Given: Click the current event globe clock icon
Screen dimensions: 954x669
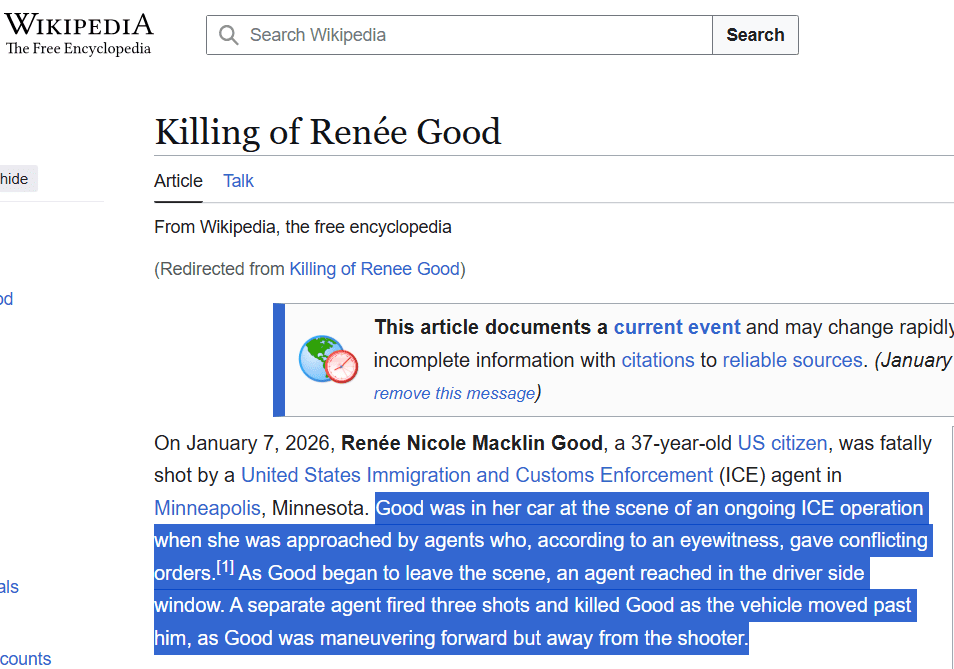Looking at the screenshot, I should (328, 359).
